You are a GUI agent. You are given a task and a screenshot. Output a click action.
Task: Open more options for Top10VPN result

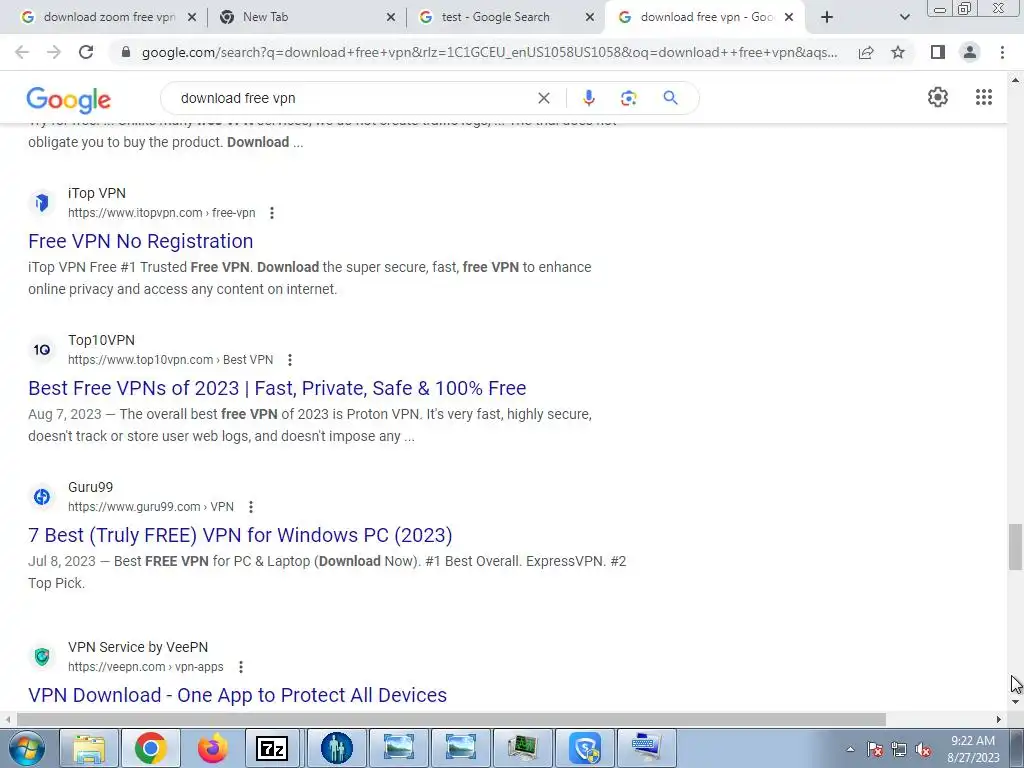[x=290, y=360]
